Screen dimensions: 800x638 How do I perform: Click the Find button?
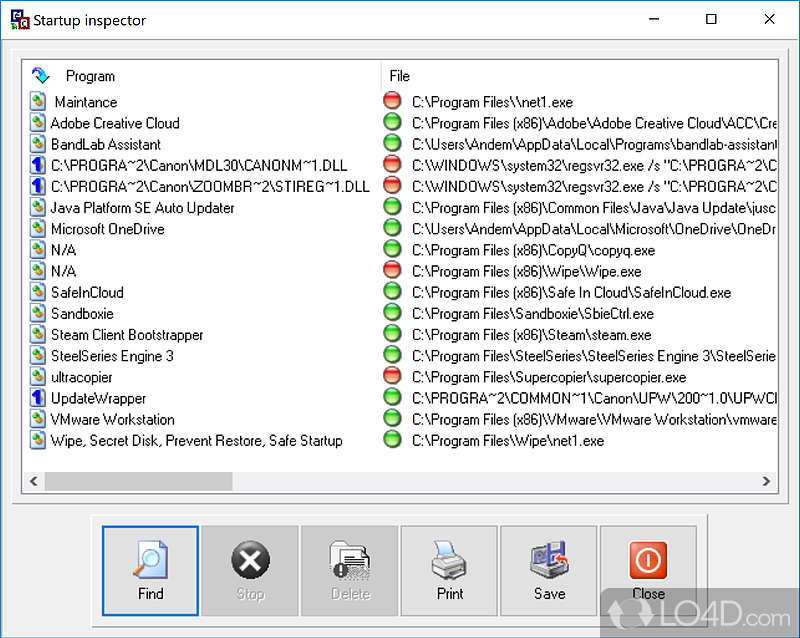click(x=150, y=571)
